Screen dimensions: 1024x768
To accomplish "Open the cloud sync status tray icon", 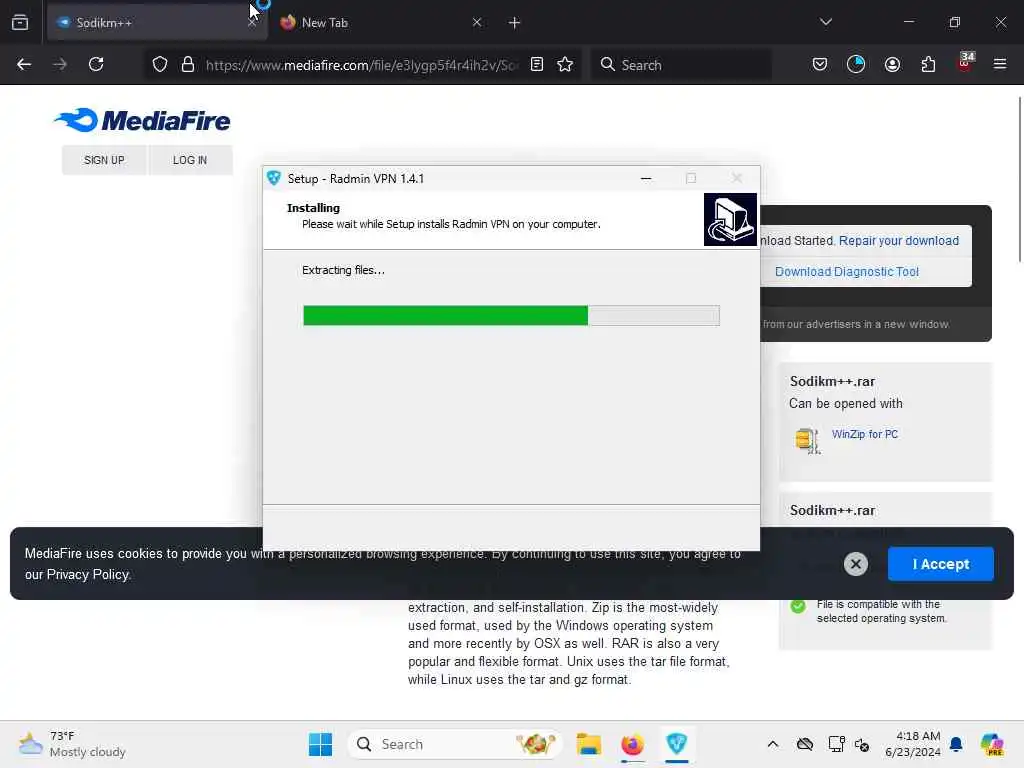I will [805, 744].
